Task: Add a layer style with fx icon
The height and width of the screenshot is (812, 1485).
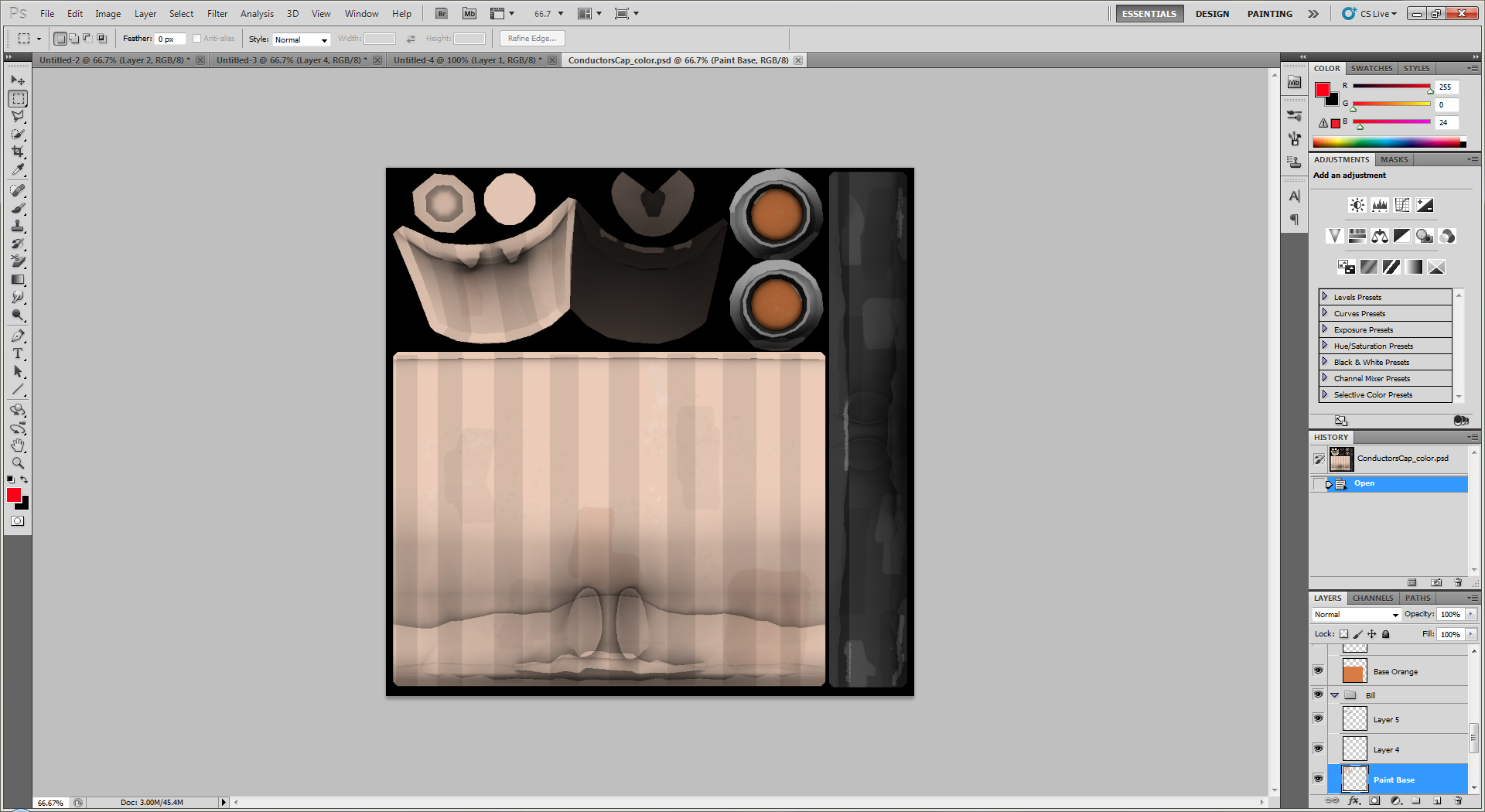Action: click(1354, 801)
